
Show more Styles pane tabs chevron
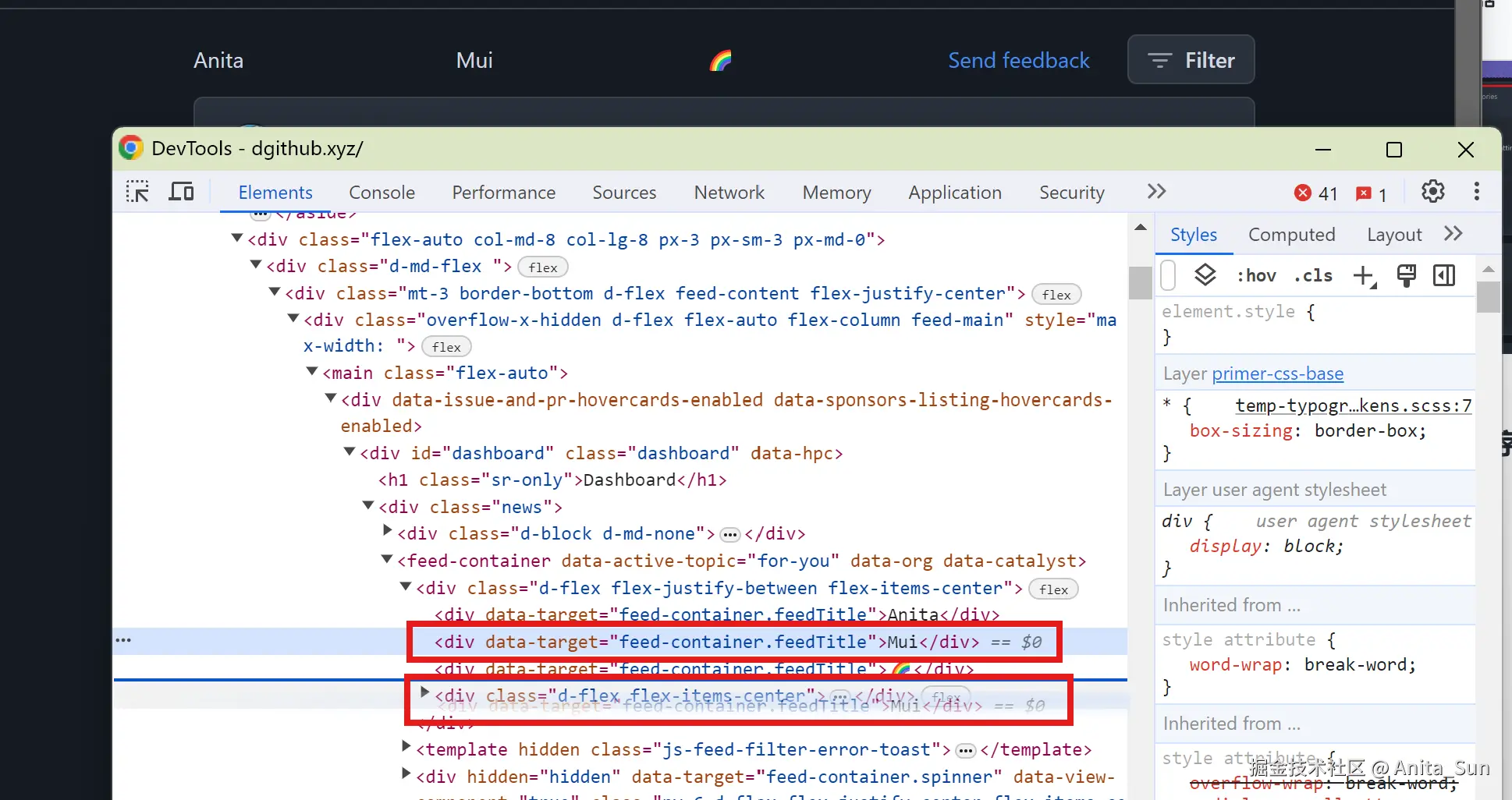tap(1453, 234)
